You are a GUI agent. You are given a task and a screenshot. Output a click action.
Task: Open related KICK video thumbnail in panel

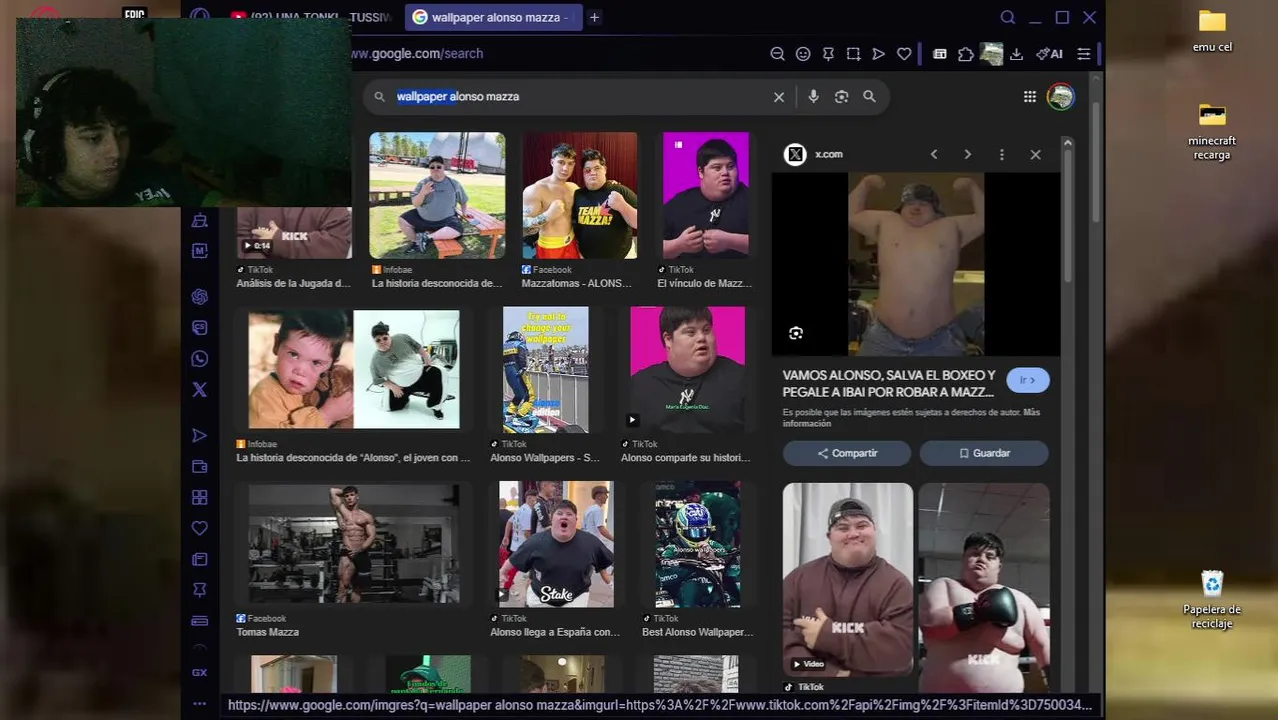[848, 580]
